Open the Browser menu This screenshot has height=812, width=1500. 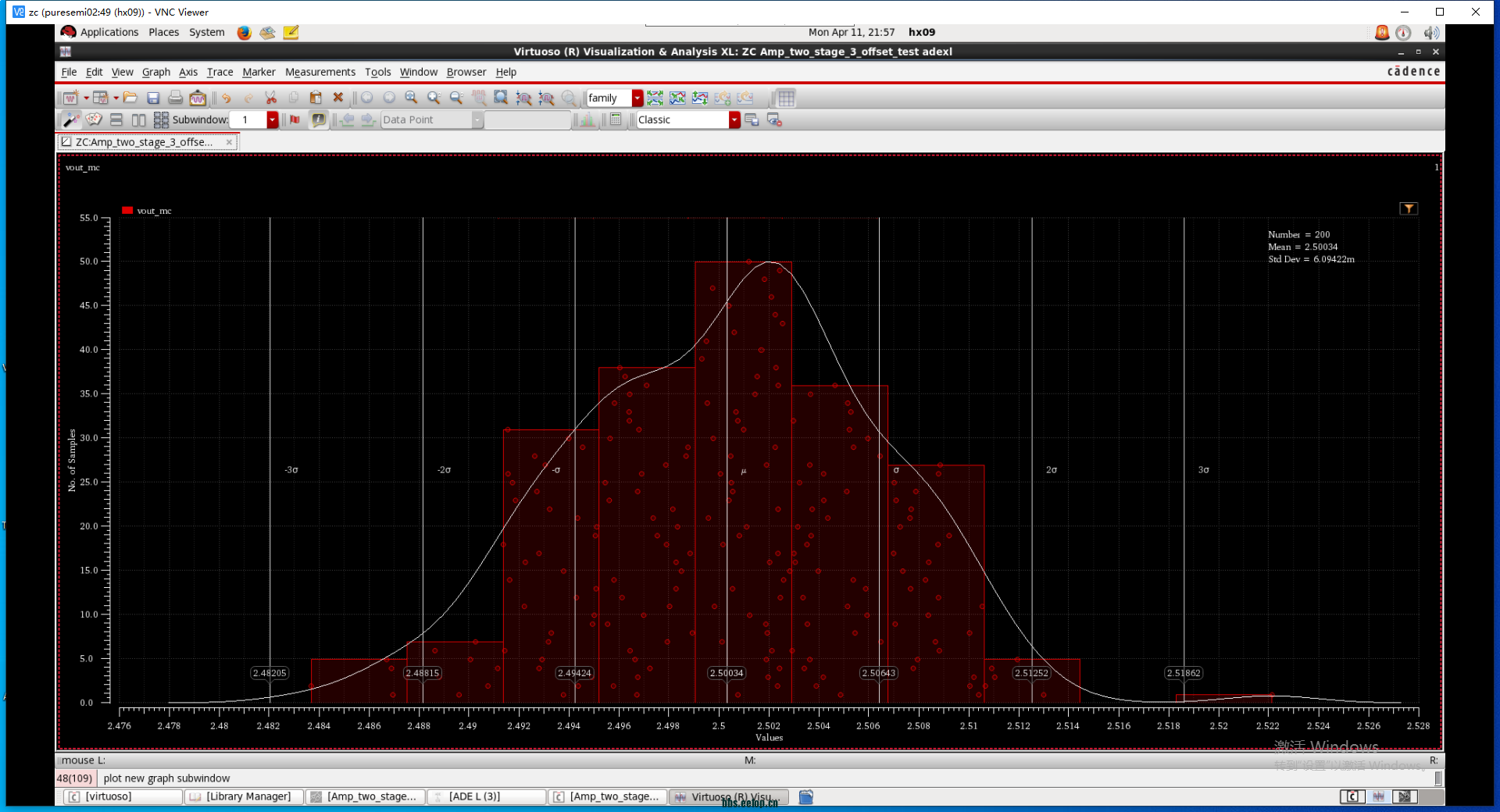click(x=466, y=72)
